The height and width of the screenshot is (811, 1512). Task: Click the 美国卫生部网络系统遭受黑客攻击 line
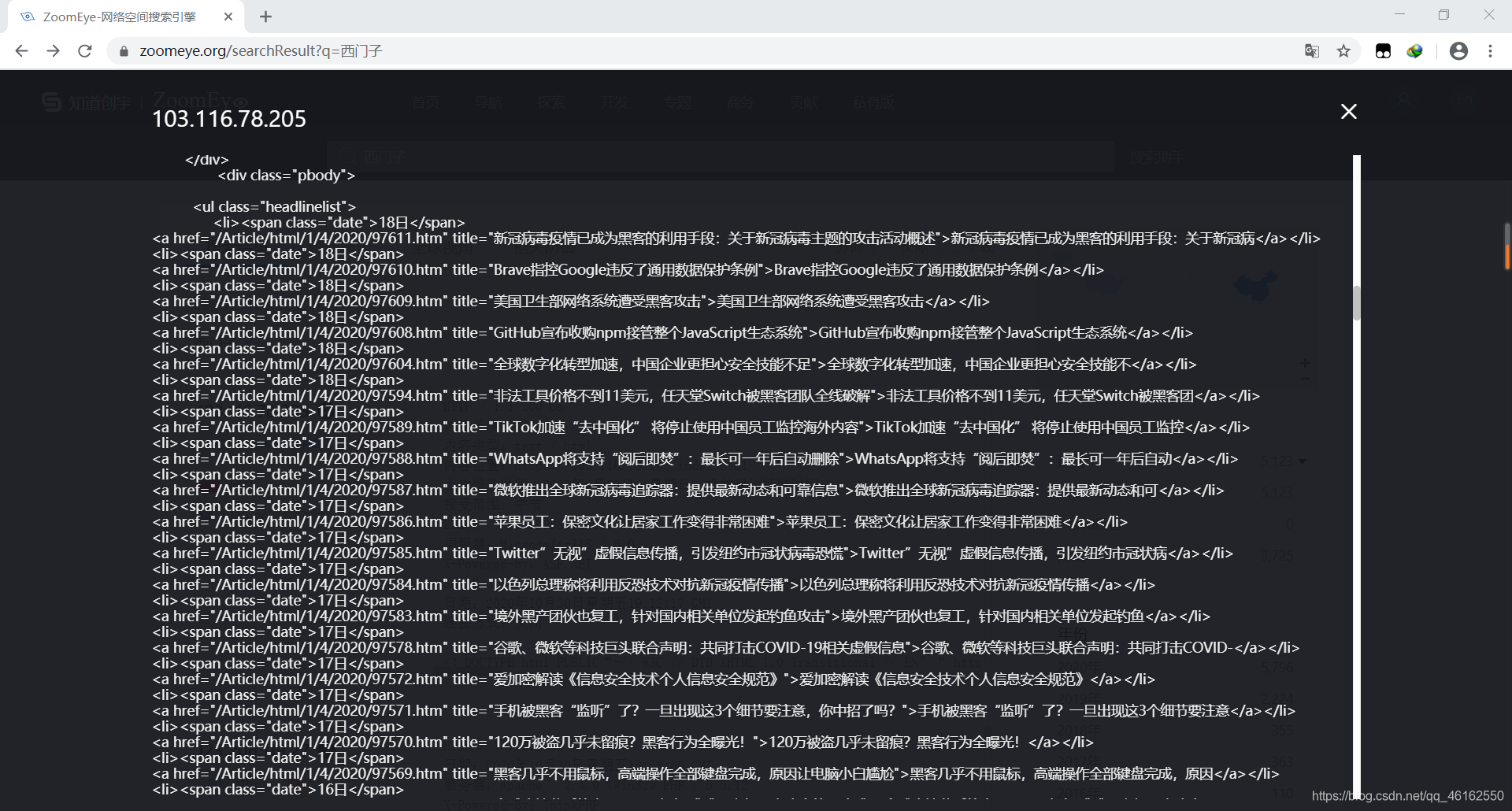(x=571, y=302)
